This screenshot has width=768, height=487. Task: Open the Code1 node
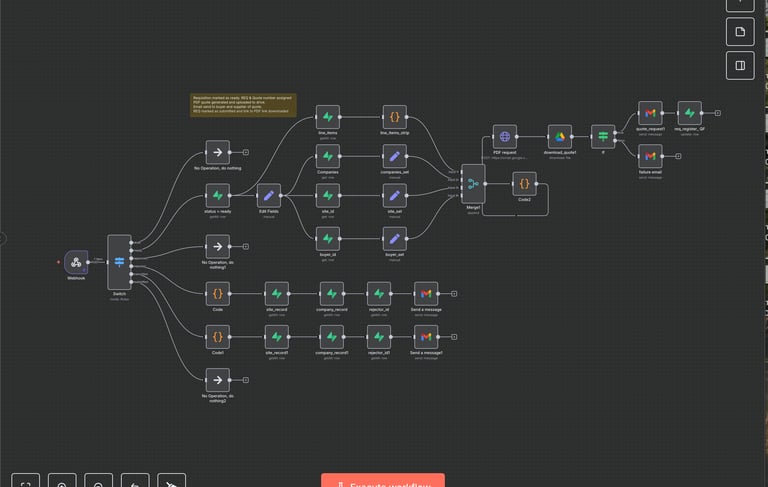pos(217,337)
